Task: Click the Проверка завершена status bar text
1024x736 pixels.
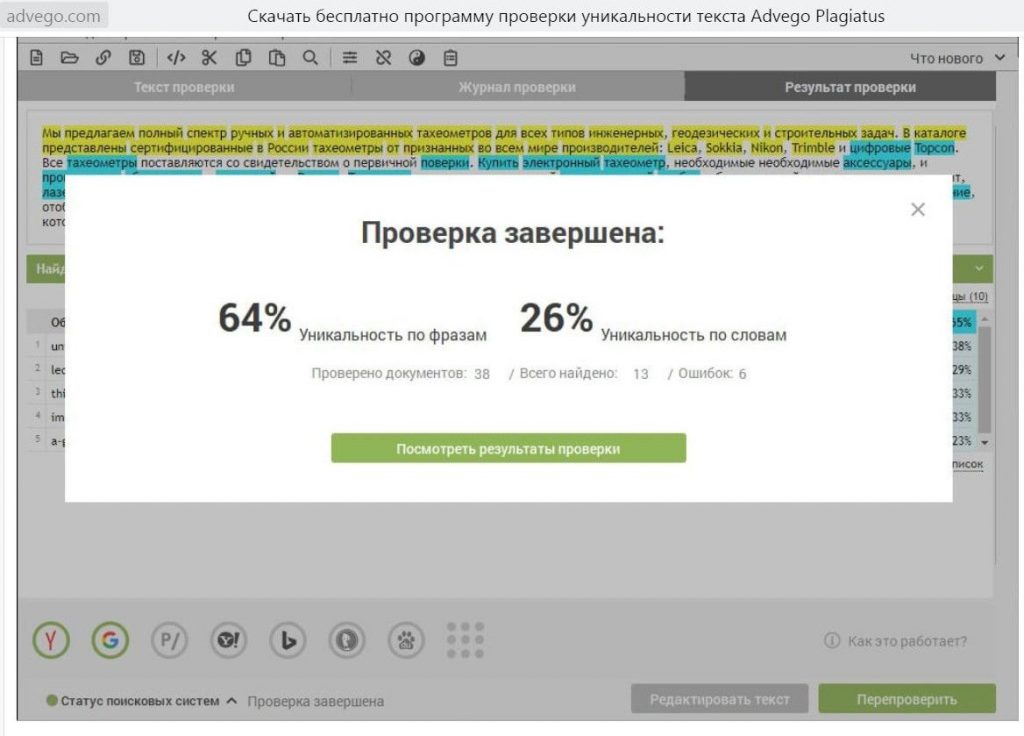Action: click(315, 701)
